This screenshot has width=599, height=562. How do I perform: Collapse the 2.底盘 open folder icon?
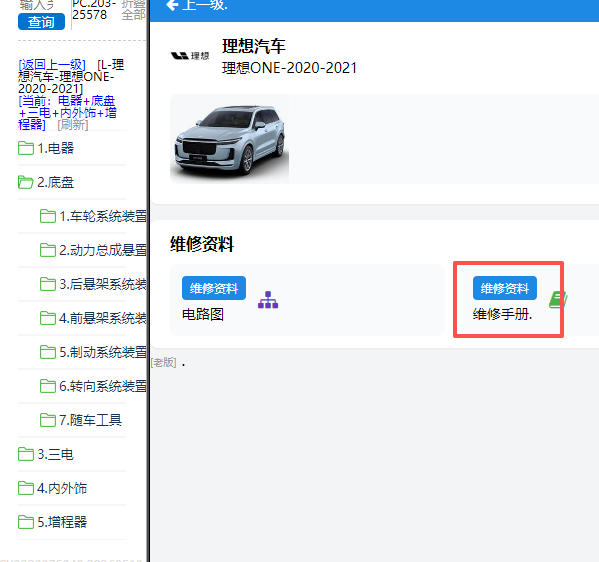[x=26, y=182]
